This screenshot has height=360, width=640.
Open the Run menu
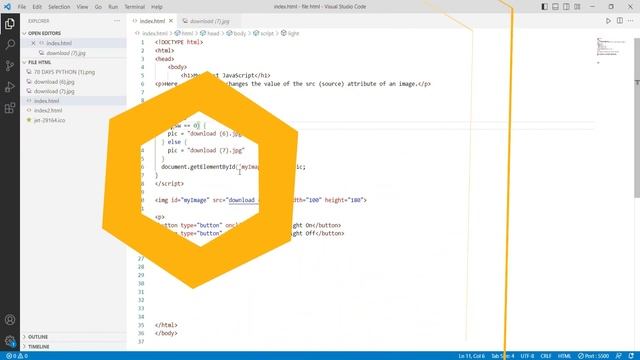click(113, 7)
